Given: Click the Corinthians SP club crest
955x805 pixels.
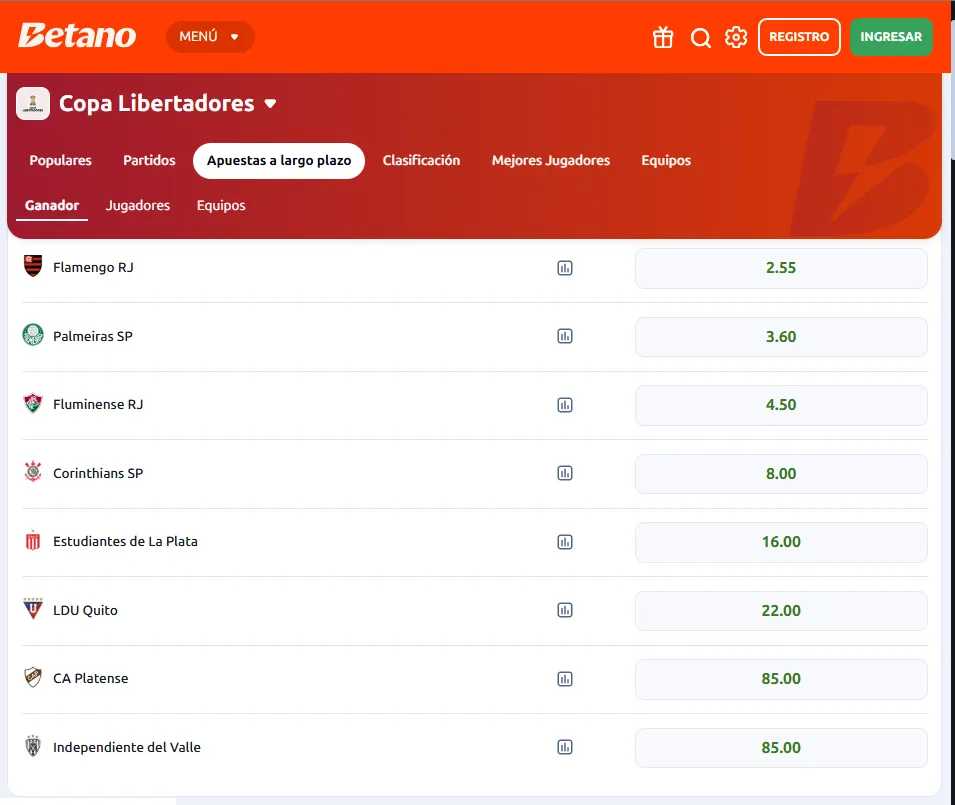Looking at the screenshot, I should point(33,472).
